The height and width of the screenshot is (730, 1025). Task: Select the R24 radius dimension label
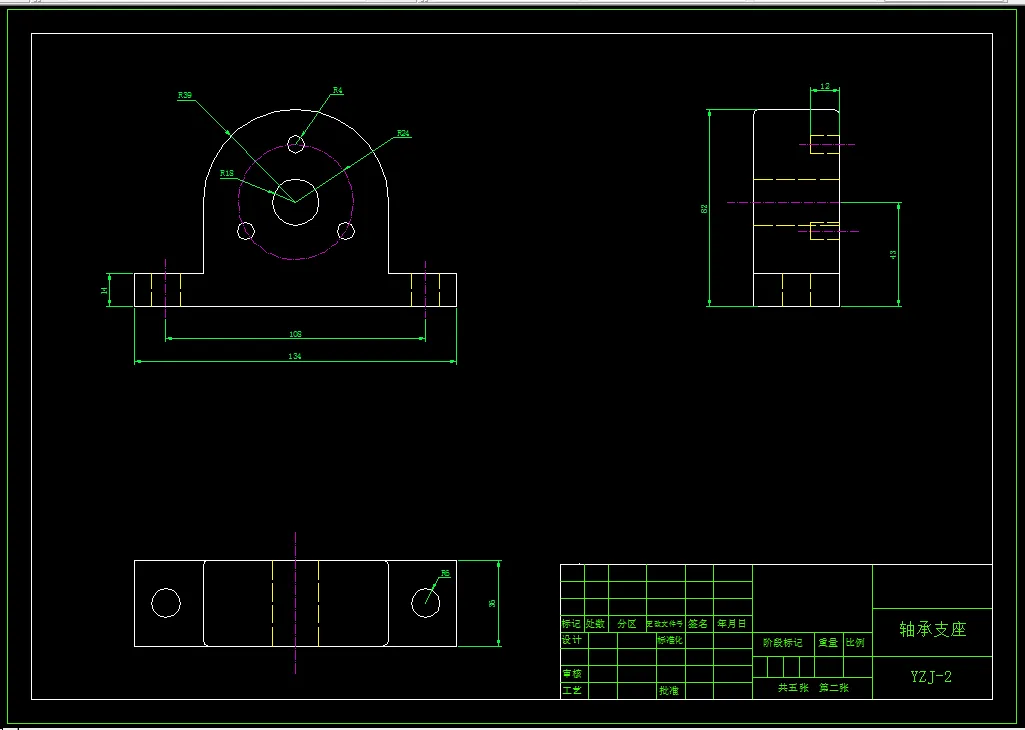pyautogui.click(x=403, y=133)
